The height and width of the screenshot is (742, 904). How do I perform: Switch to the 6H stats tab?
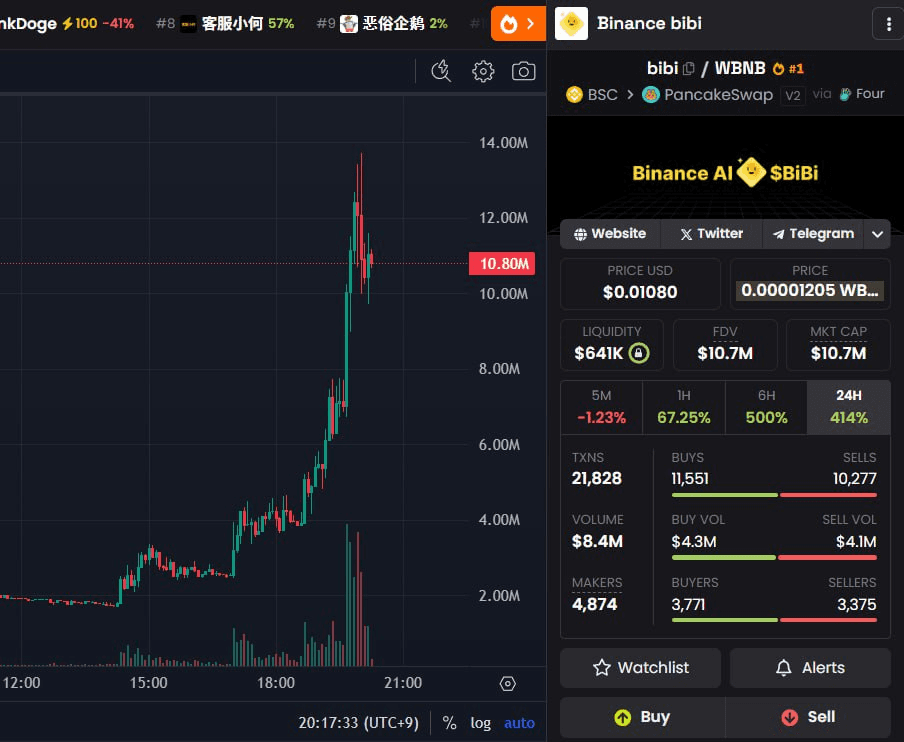[x=766, y=406]
